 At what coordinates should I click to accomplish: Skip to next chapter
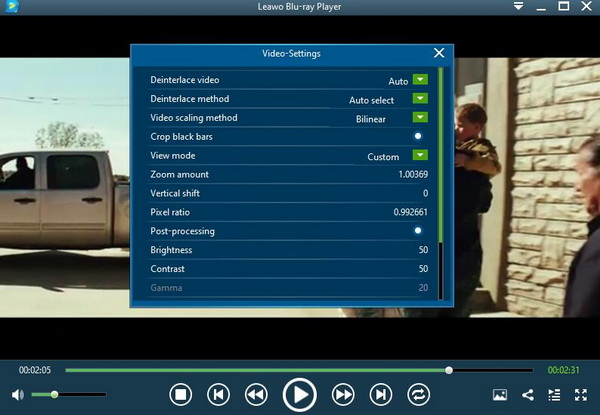[381, 395]
